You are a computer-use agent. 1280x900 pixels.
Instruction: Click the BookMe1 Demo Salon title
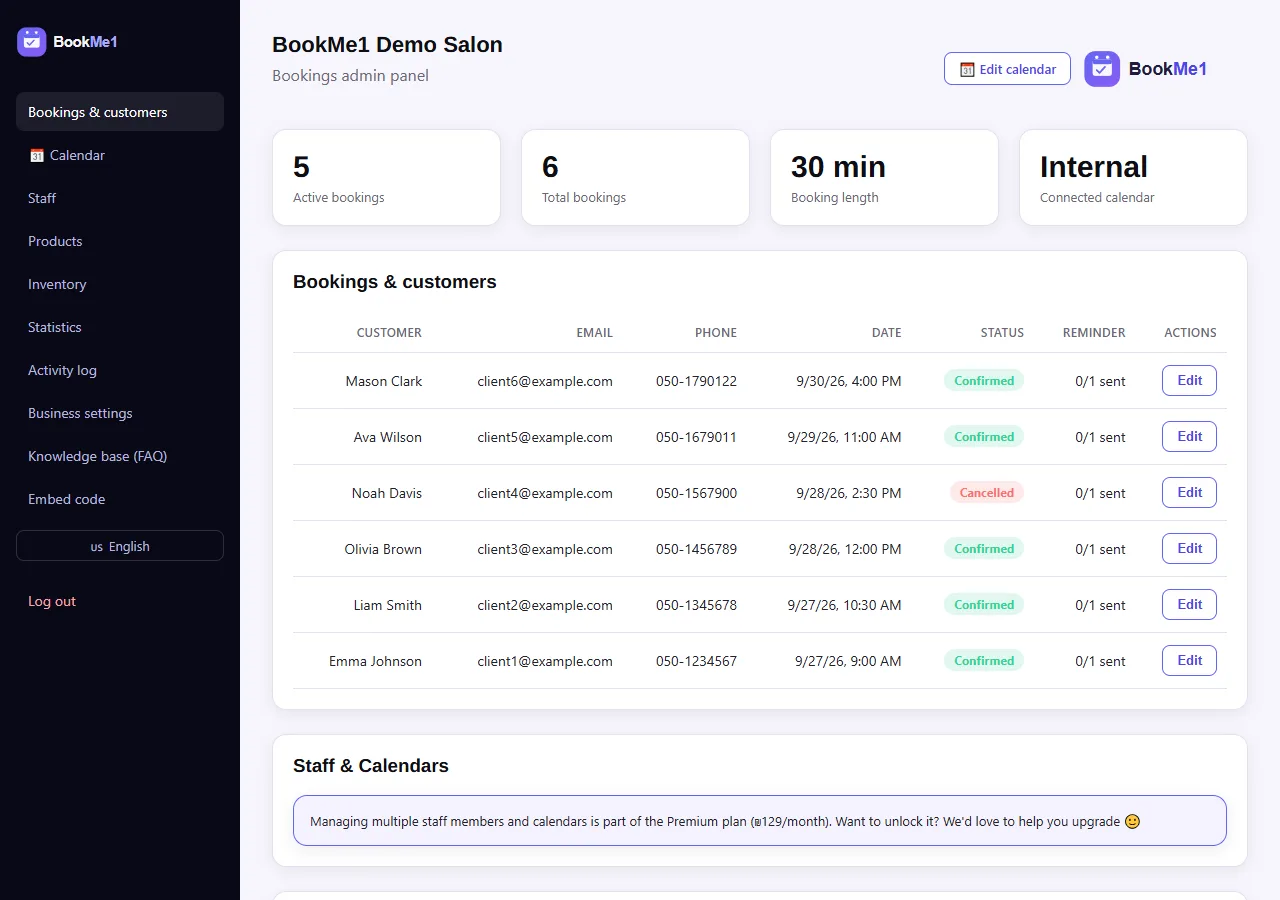coord(387,45)
